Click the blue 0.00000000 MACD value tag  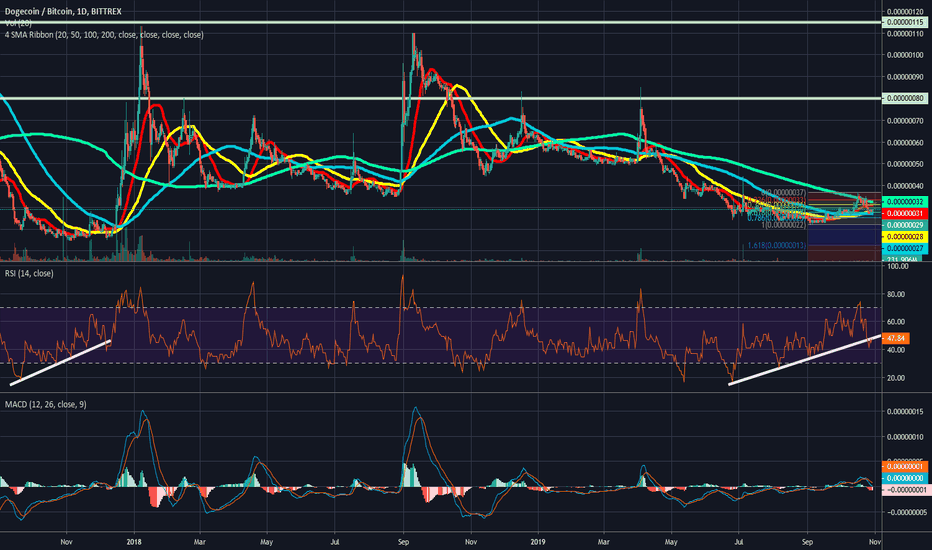906,478
